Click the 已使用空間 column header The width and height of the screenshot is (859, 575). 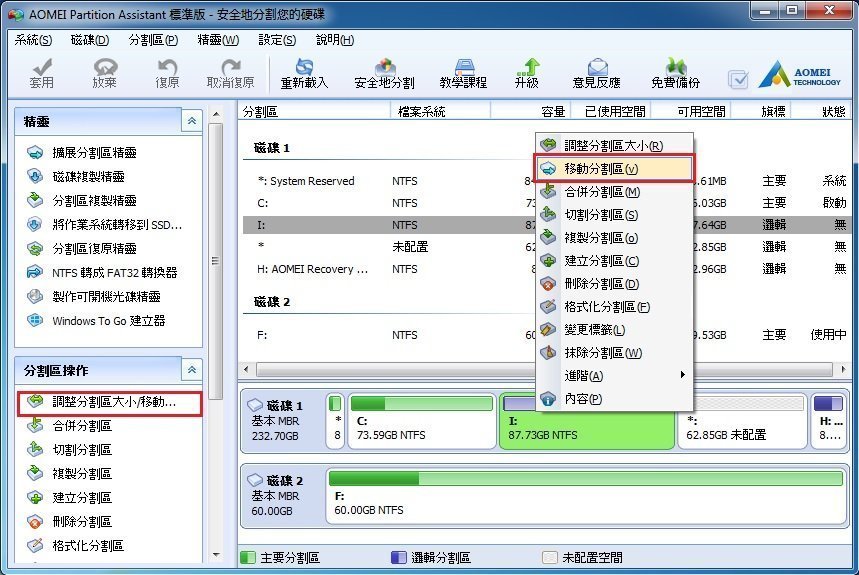click(x=610, y=112)
